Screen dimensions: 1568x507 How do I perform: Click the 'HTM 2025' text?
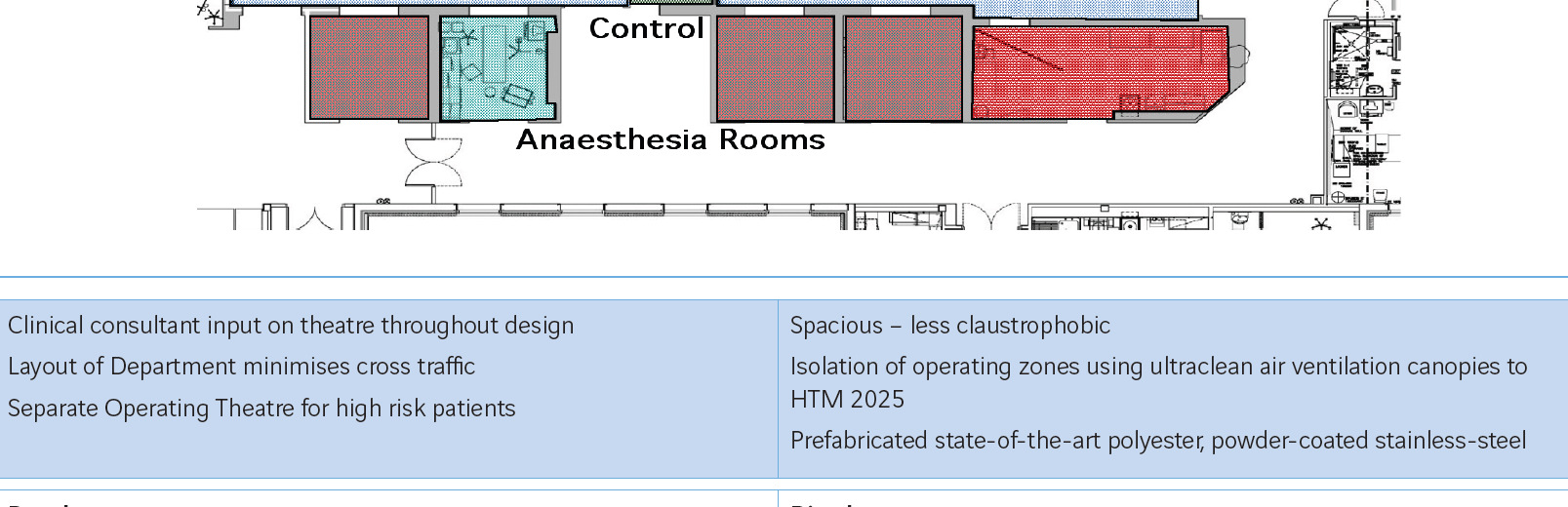tap(848, 400)
